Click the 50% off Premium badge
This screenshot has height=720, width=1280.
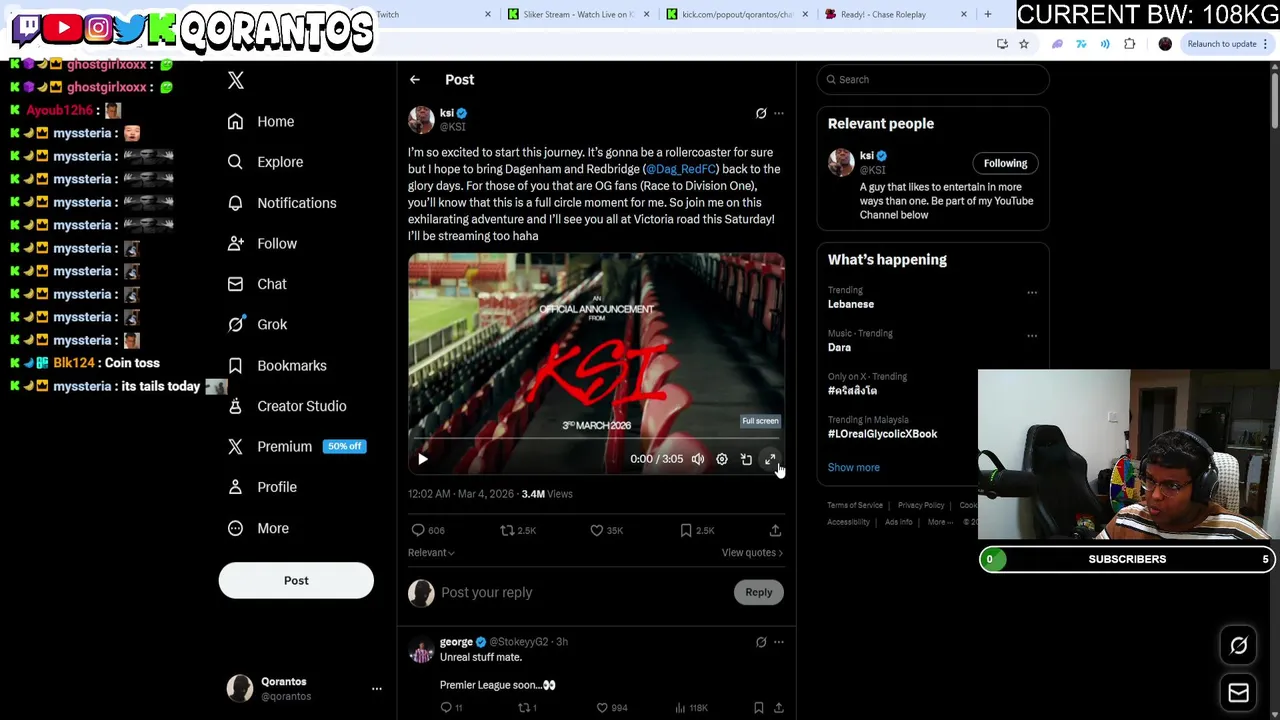(x=344, y=446)
